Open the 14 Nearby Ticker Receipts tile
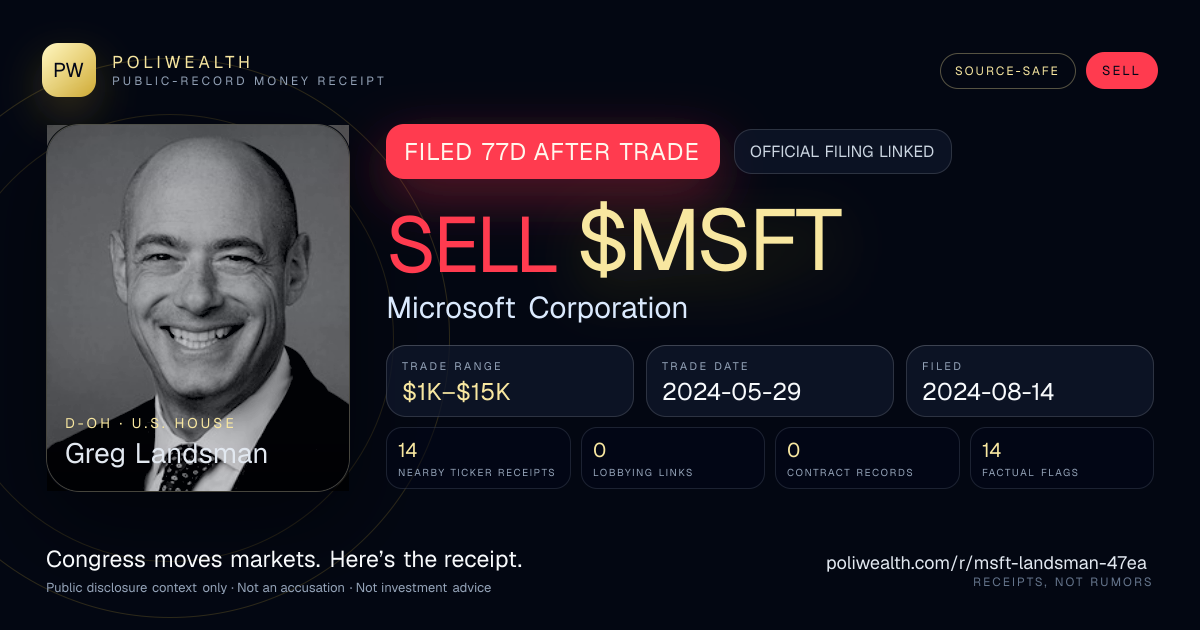Screen dimensions: 1200x630 [x=478, y=458]
